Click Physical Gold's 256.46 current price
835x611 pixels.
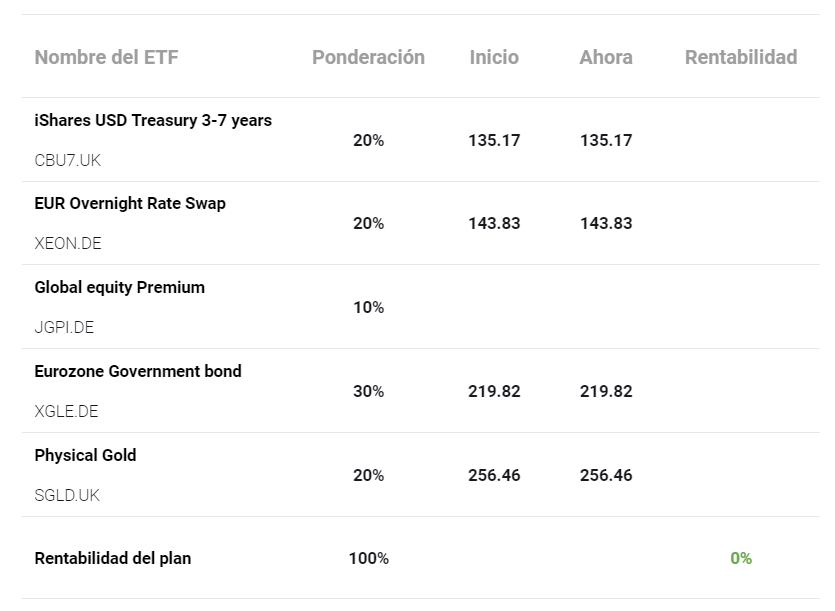click(606, 475)
